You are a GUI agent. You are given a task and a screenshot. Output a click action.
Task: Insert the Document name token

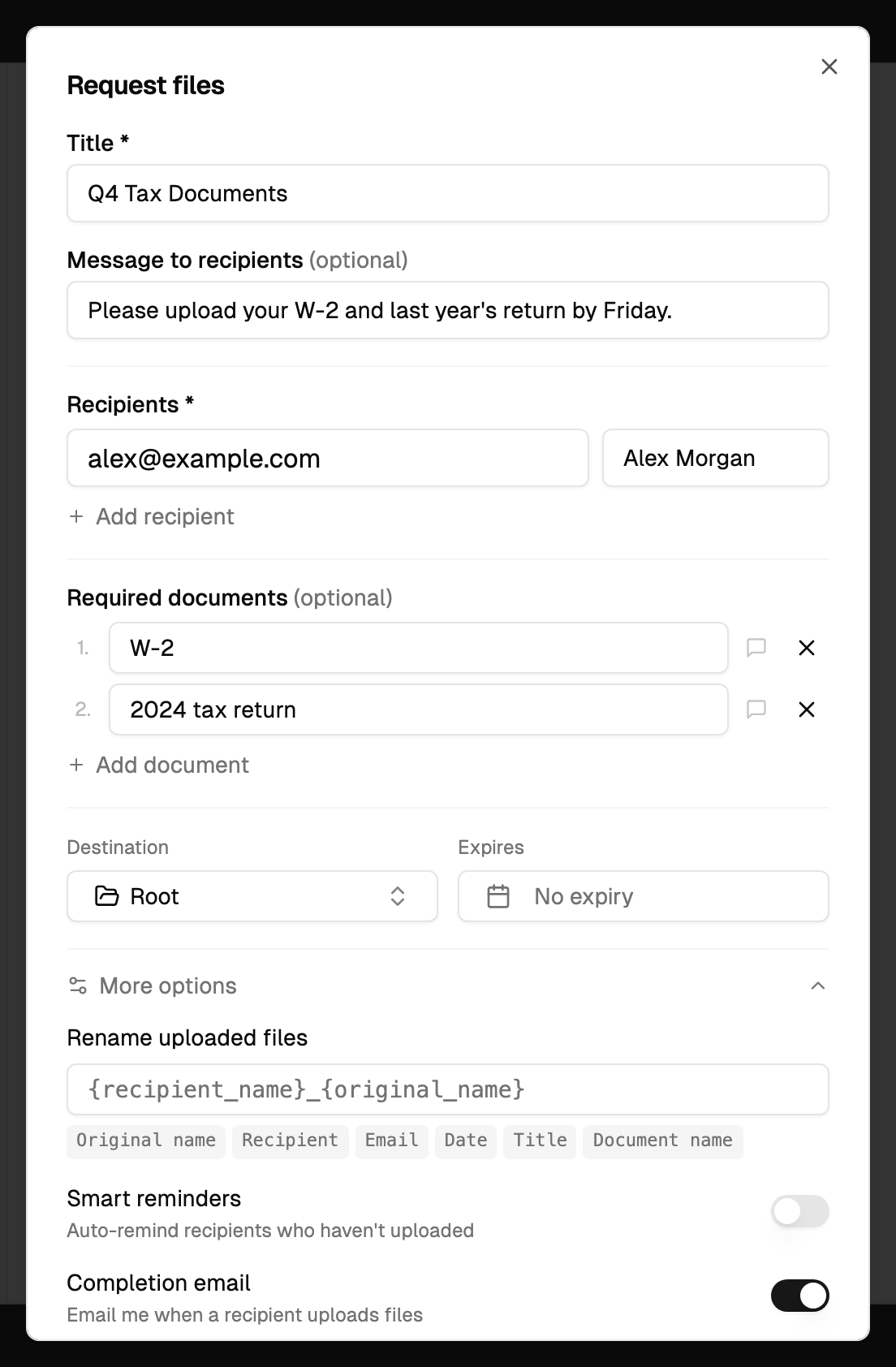click(x=663, y=1141)
